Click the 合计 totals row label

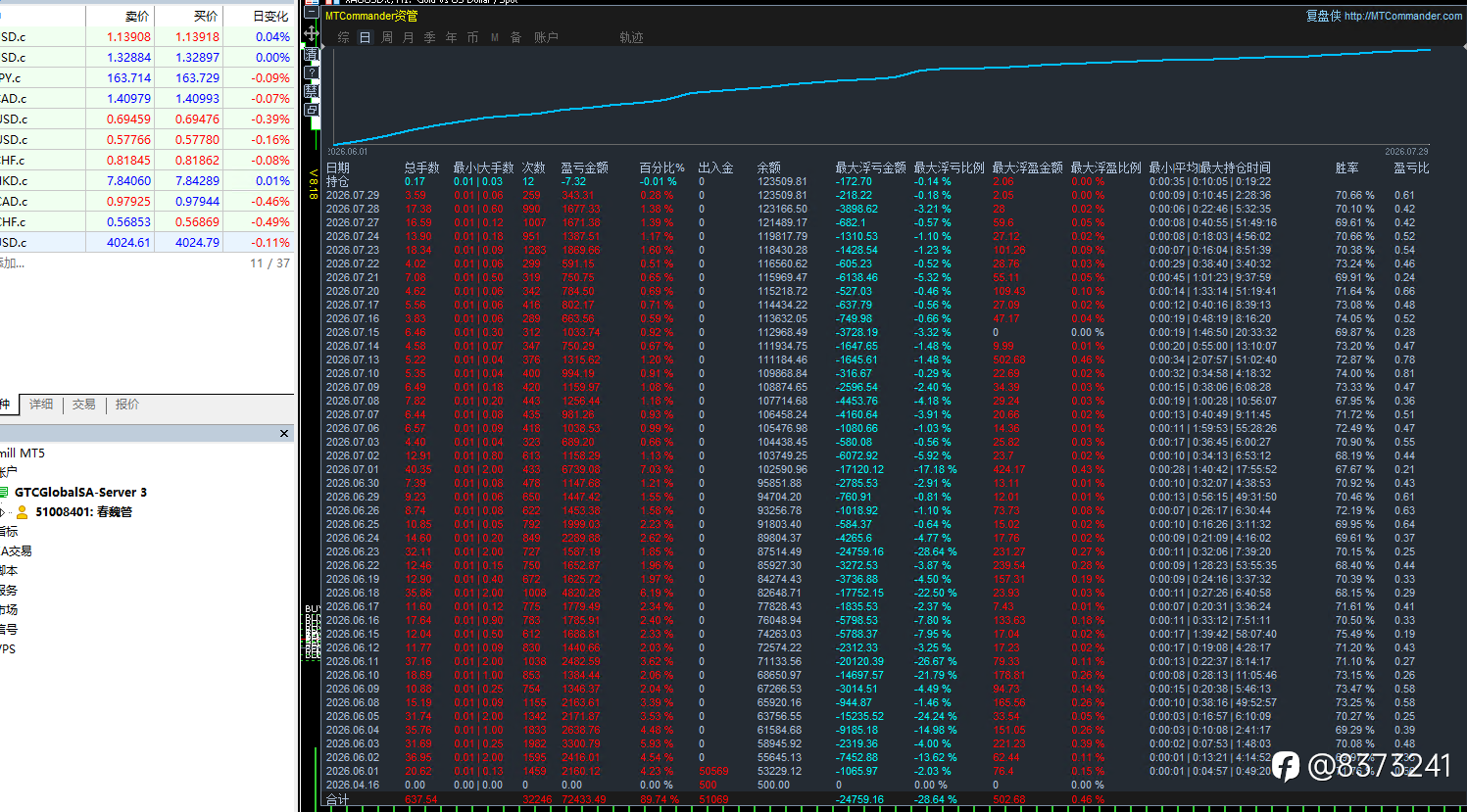point(337,799)
